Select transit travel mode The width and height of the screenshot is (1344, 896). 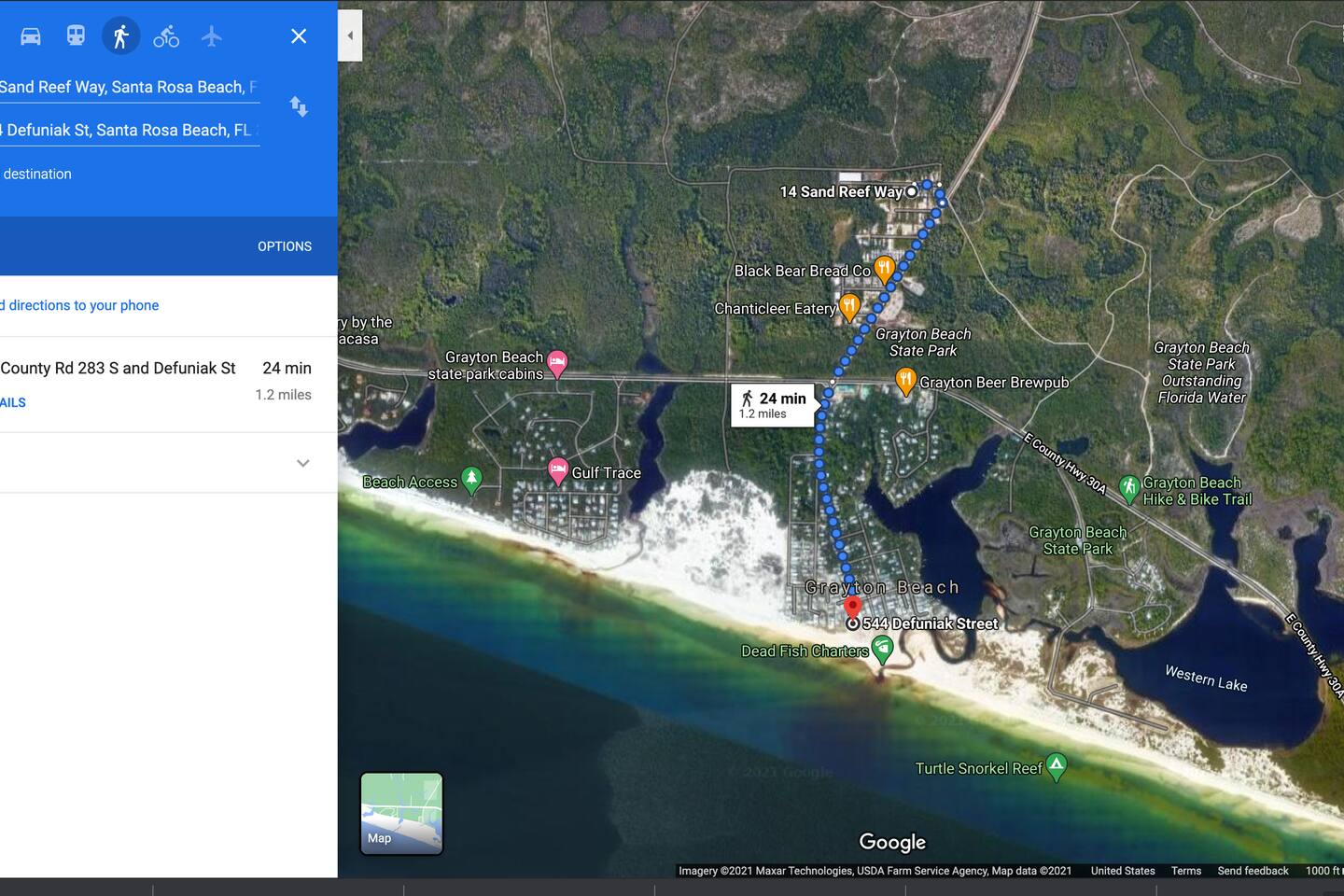tap(76, 36)
